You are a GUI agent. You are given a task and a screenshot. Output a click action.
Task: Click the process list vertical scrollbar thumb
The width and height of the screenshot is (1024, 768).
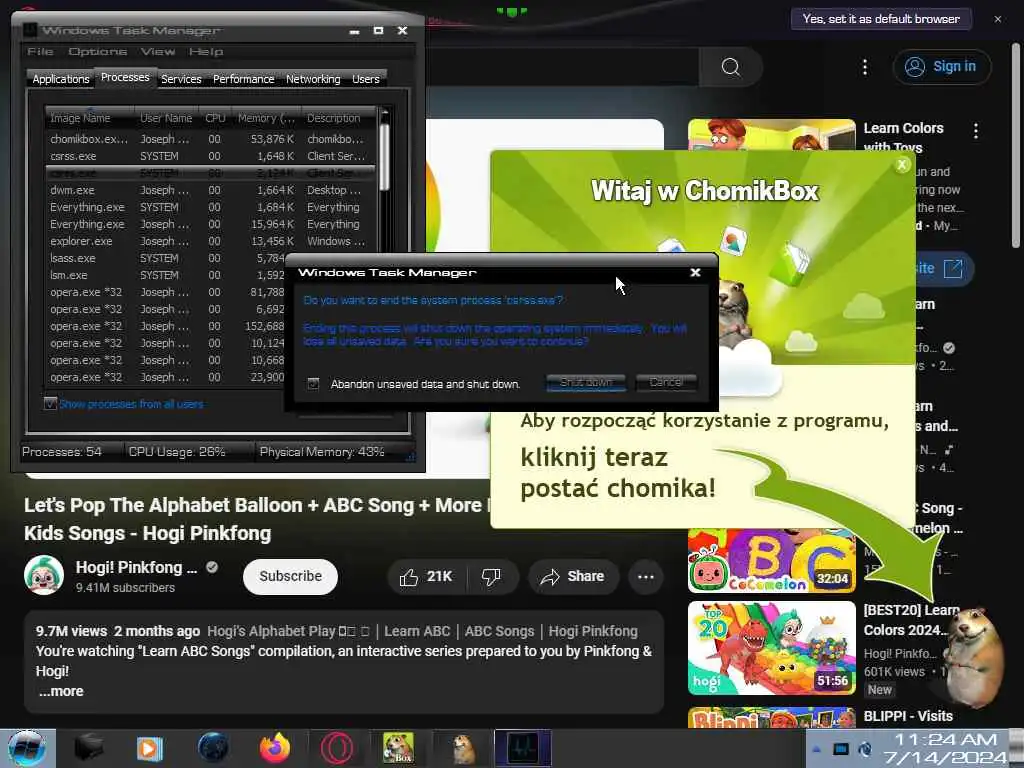coord(384,157)
